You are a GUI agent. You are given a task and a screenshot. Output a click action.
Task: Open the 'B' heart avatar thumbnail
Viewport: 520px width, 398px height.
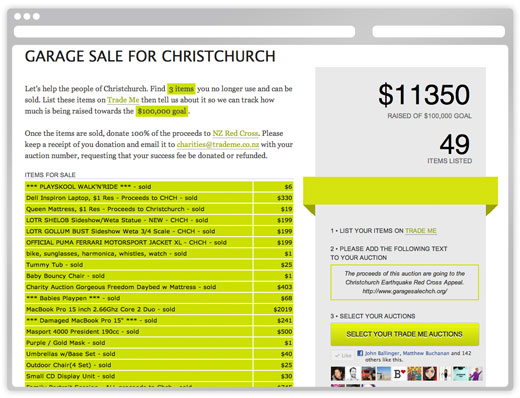[x=399, y=374]
